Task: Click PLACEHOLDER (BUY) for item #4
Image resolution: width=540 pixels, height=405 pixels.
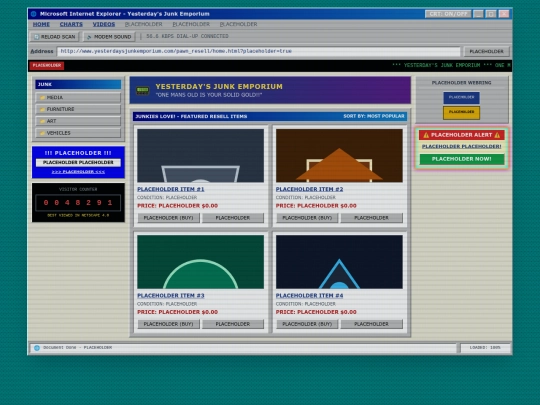Action: pos(307,324)
